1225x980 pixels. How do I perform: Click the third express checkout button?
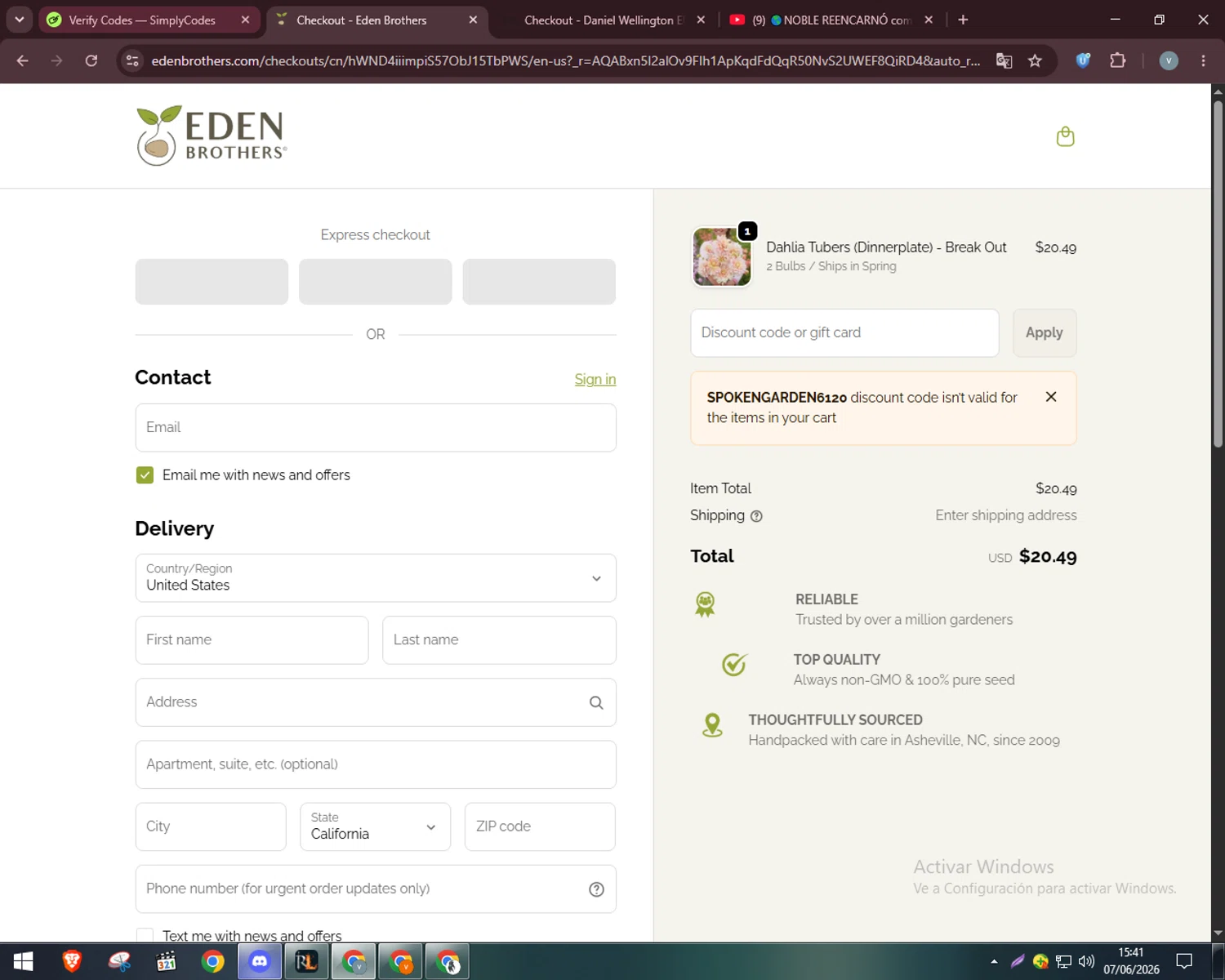[539, 282]
